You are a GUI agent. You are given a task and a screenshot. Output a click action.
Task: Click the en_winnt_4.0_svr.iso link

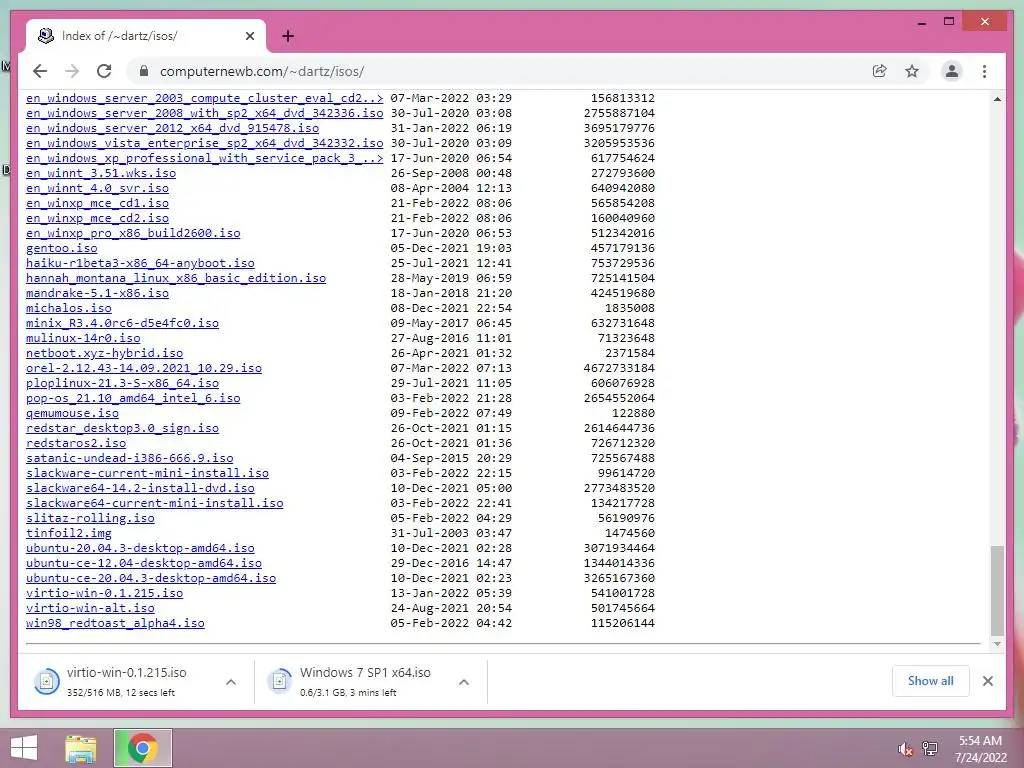[97, 188]
